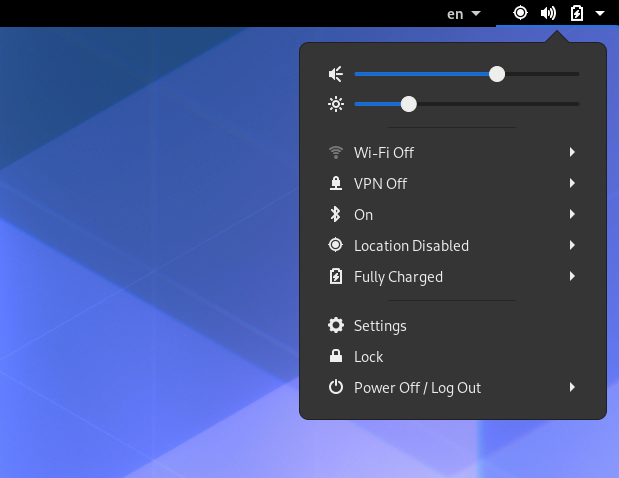The image size is (619, 478).
Task: Open the VPN Off menu entry
Action: point(453,184)
